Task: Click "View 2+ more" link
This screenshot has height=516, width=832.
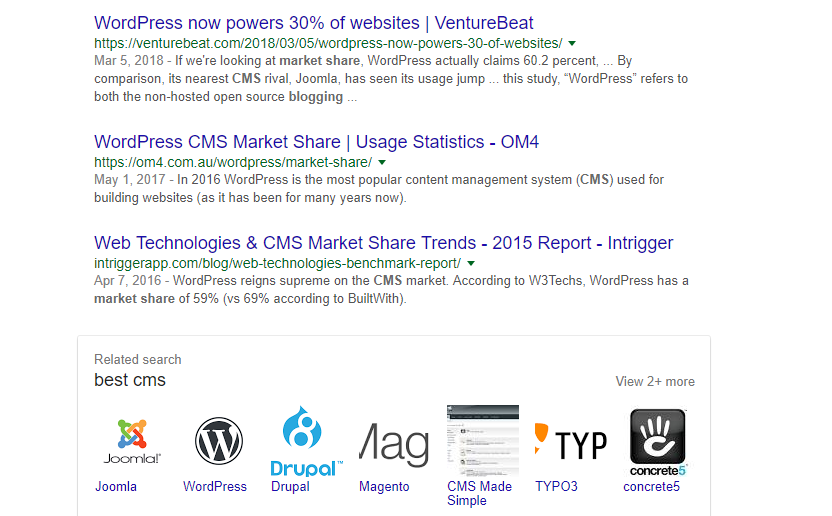Action: (655, 382)
